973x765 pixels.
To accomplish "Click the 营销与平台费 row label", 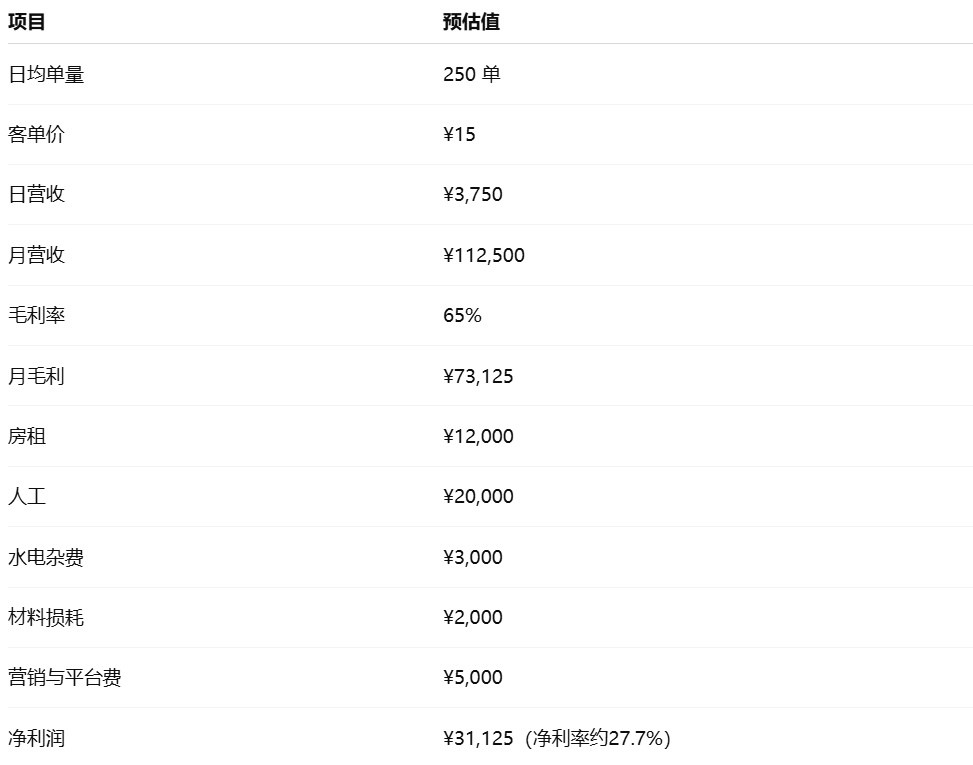I will (65, 678).
